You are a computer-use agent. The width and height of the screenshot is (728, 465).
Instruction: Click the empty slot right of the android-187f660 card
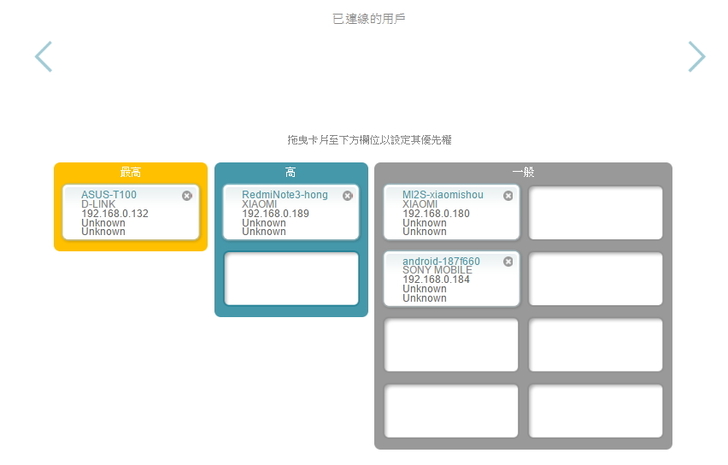(x=595, y=279)
